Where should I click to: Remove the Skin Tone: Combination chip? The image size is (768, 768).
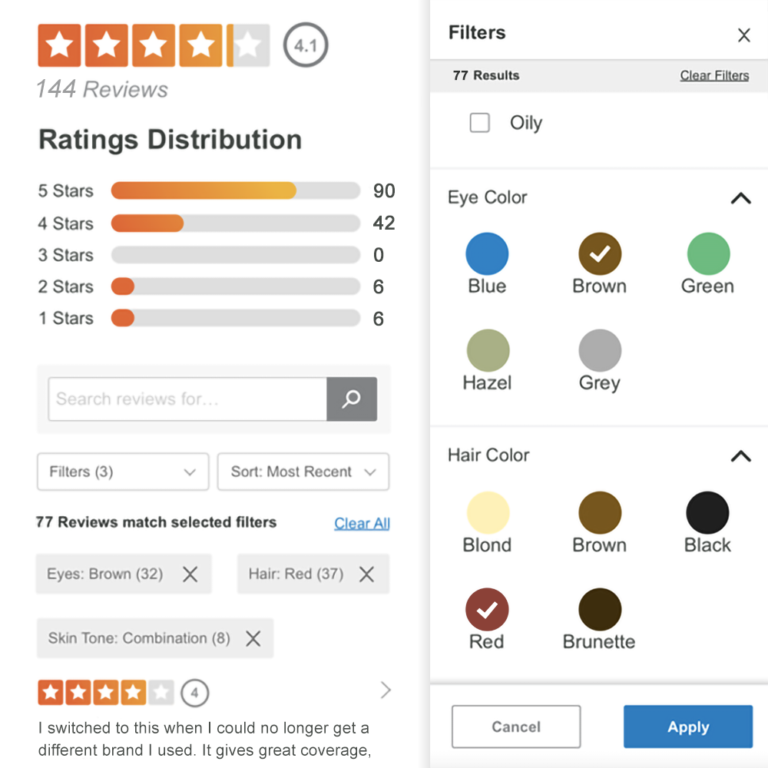[x=253, y=638]
